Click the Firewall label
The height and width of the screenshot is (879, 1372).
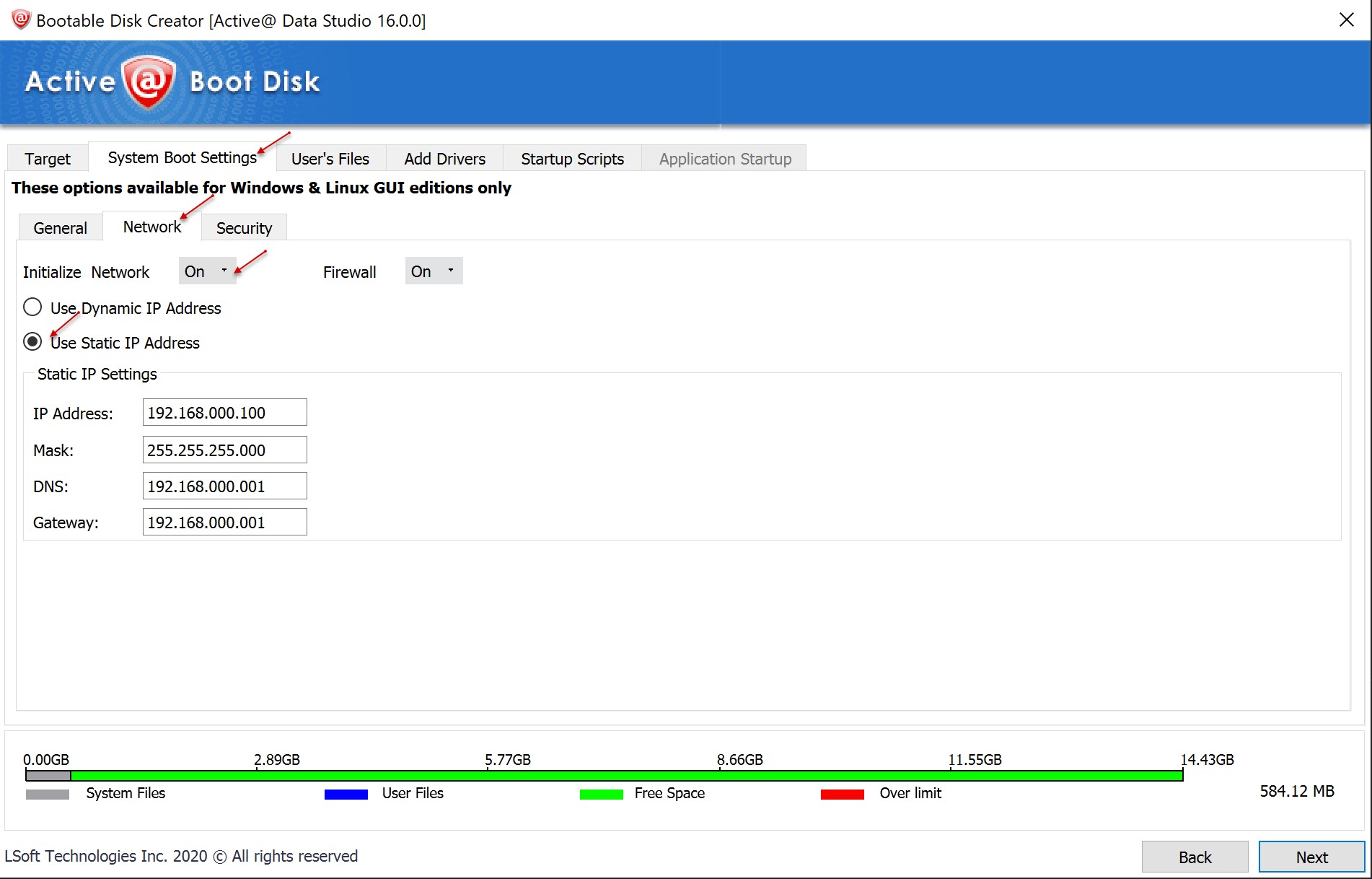(350, 272)
